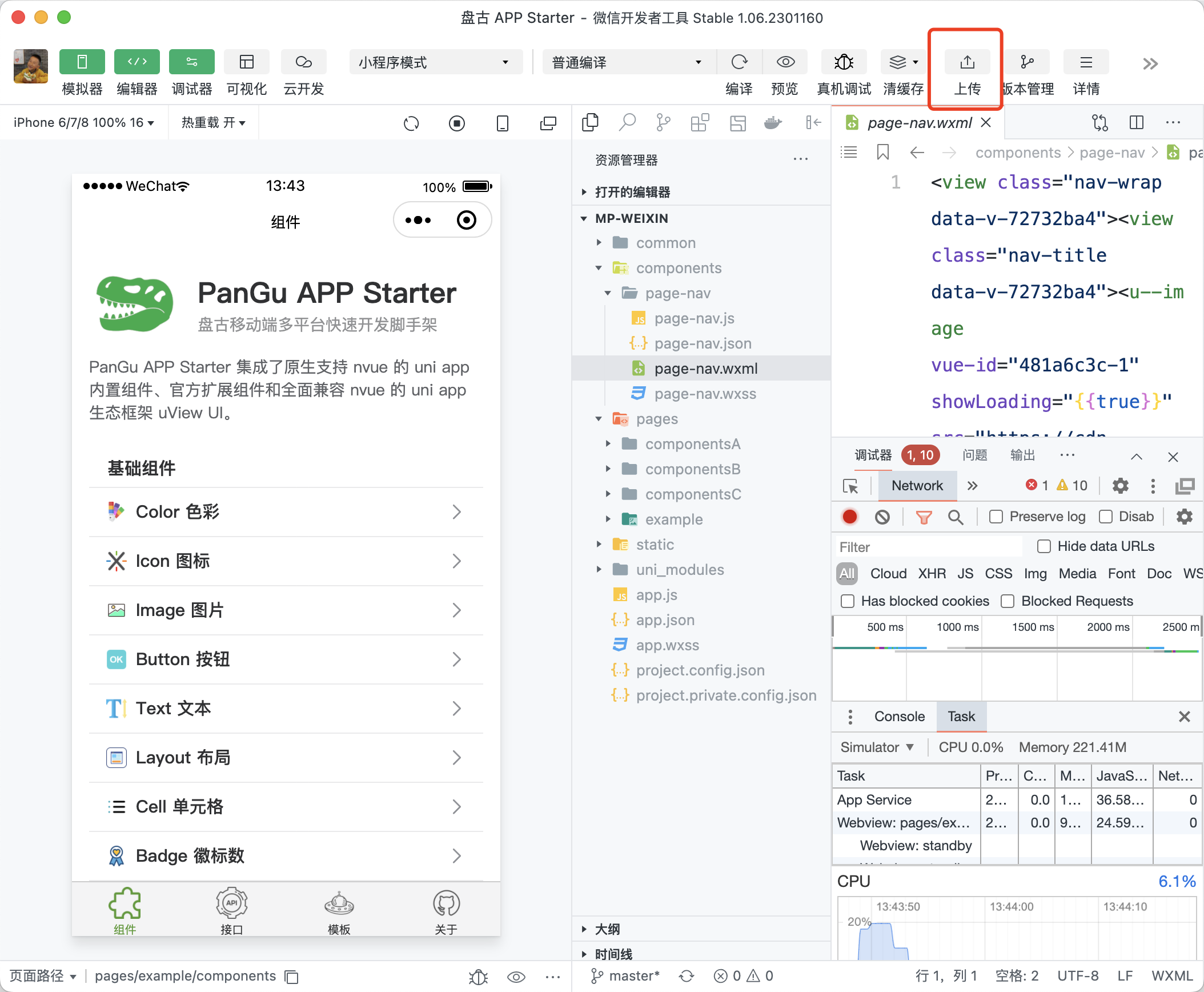
Task: Refresh the simulator
Action: tap(411, 123)
